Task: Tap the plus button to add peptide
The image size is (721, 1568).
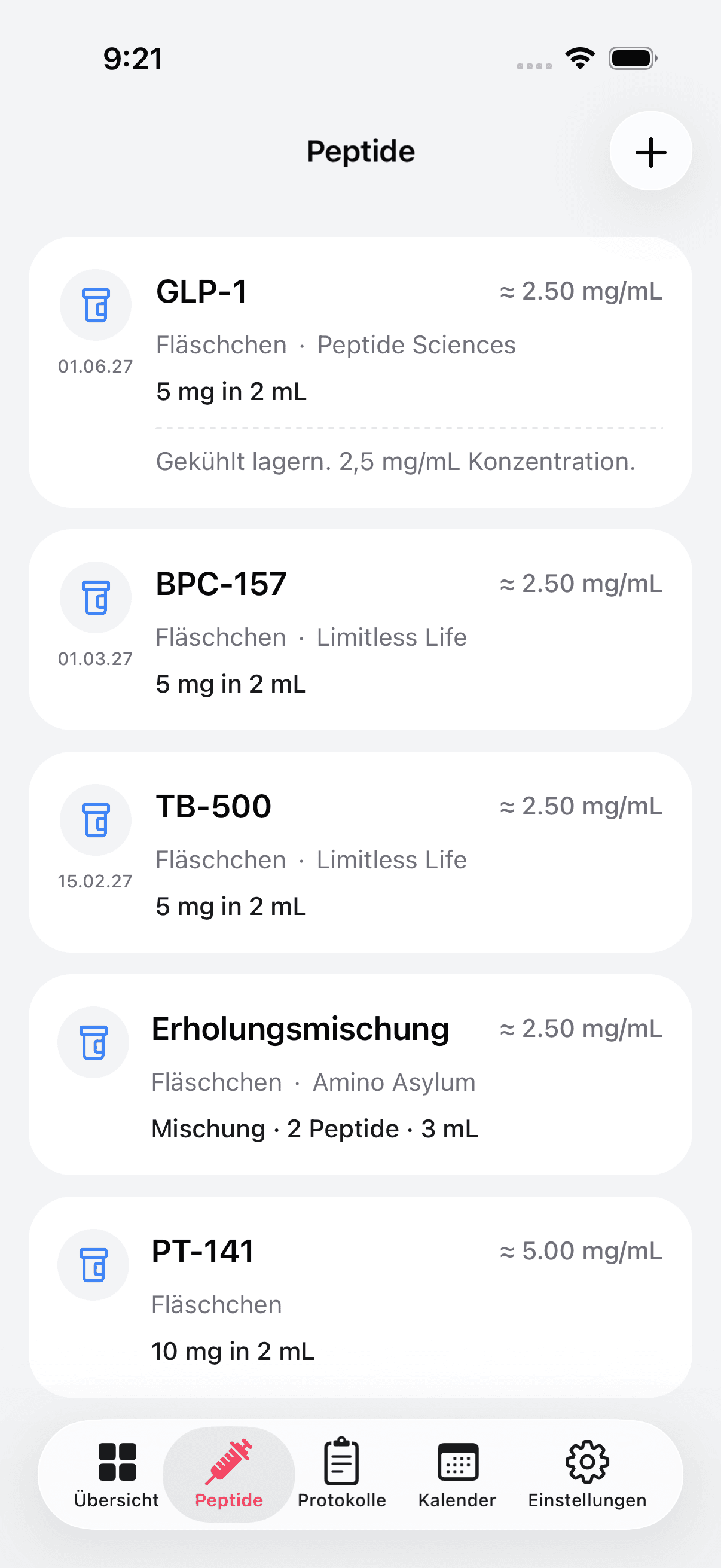Action: pyautogui.click(x=650, y=151)
